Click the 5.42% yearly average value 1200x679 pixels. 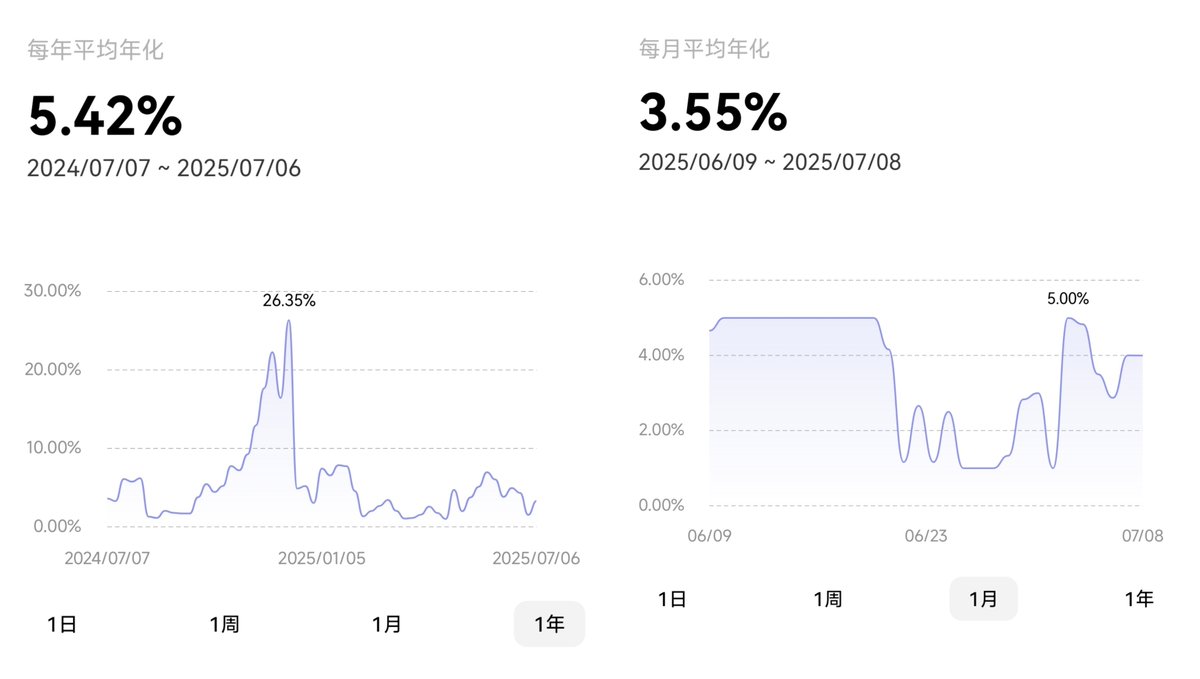point(105,117)
